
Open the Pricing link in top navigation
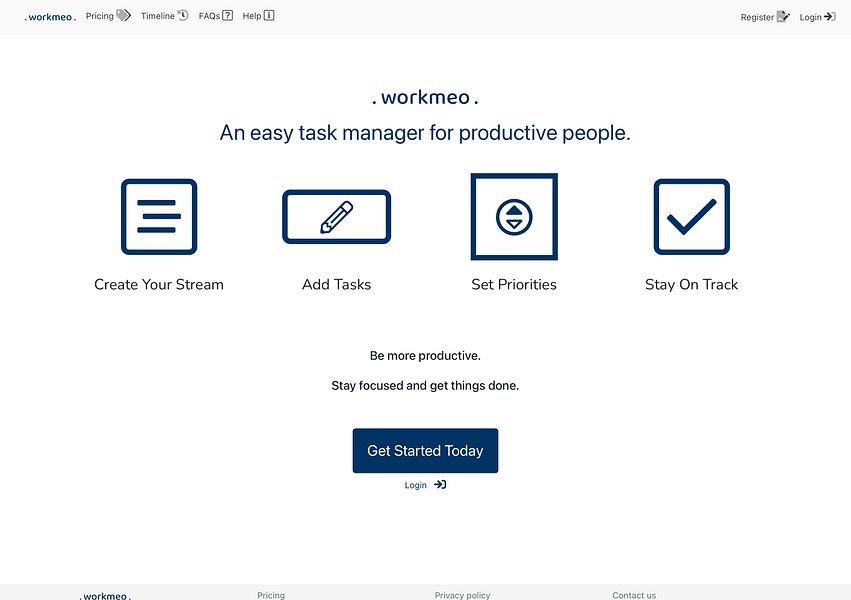[x=100, y=16]
